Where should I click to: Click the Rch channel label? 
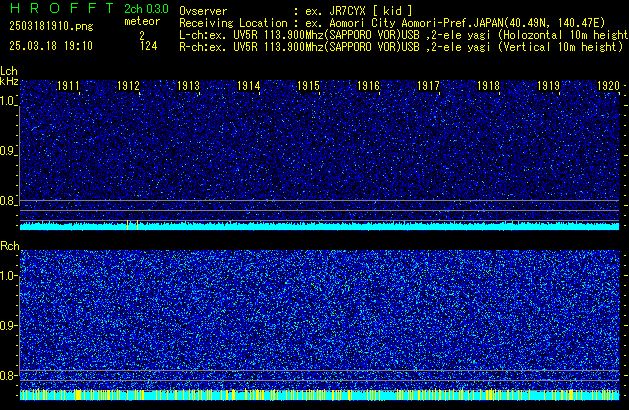click(x=10, y=246)
